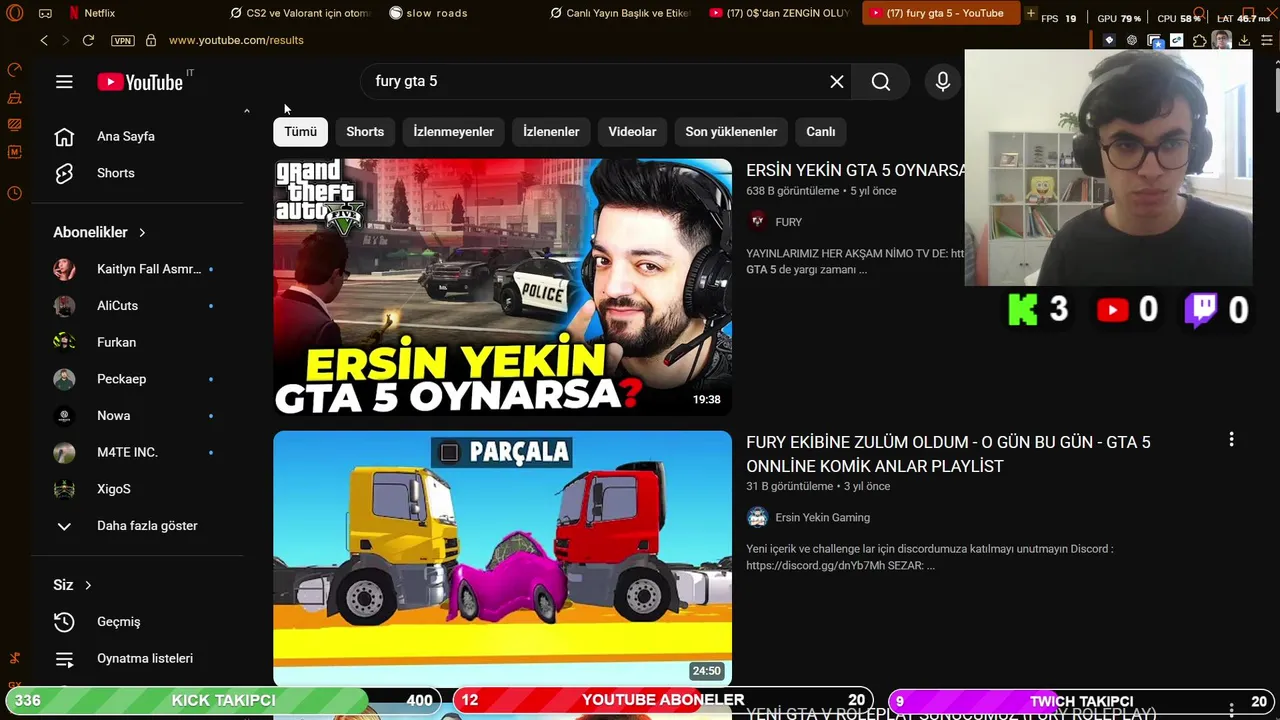Open Shorts in the sidebar

(138, 173)
